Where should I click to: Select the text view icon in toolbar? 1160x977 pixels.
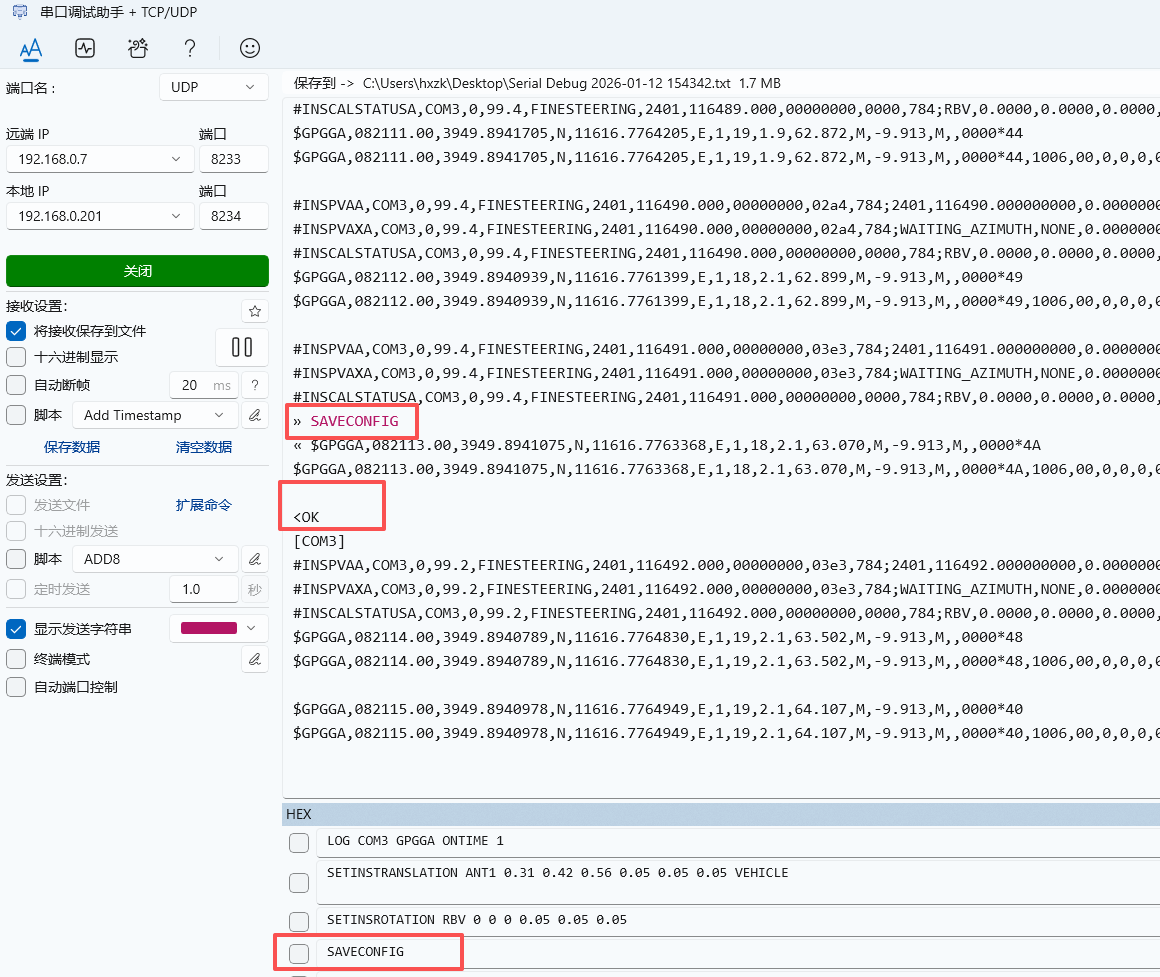31,48
